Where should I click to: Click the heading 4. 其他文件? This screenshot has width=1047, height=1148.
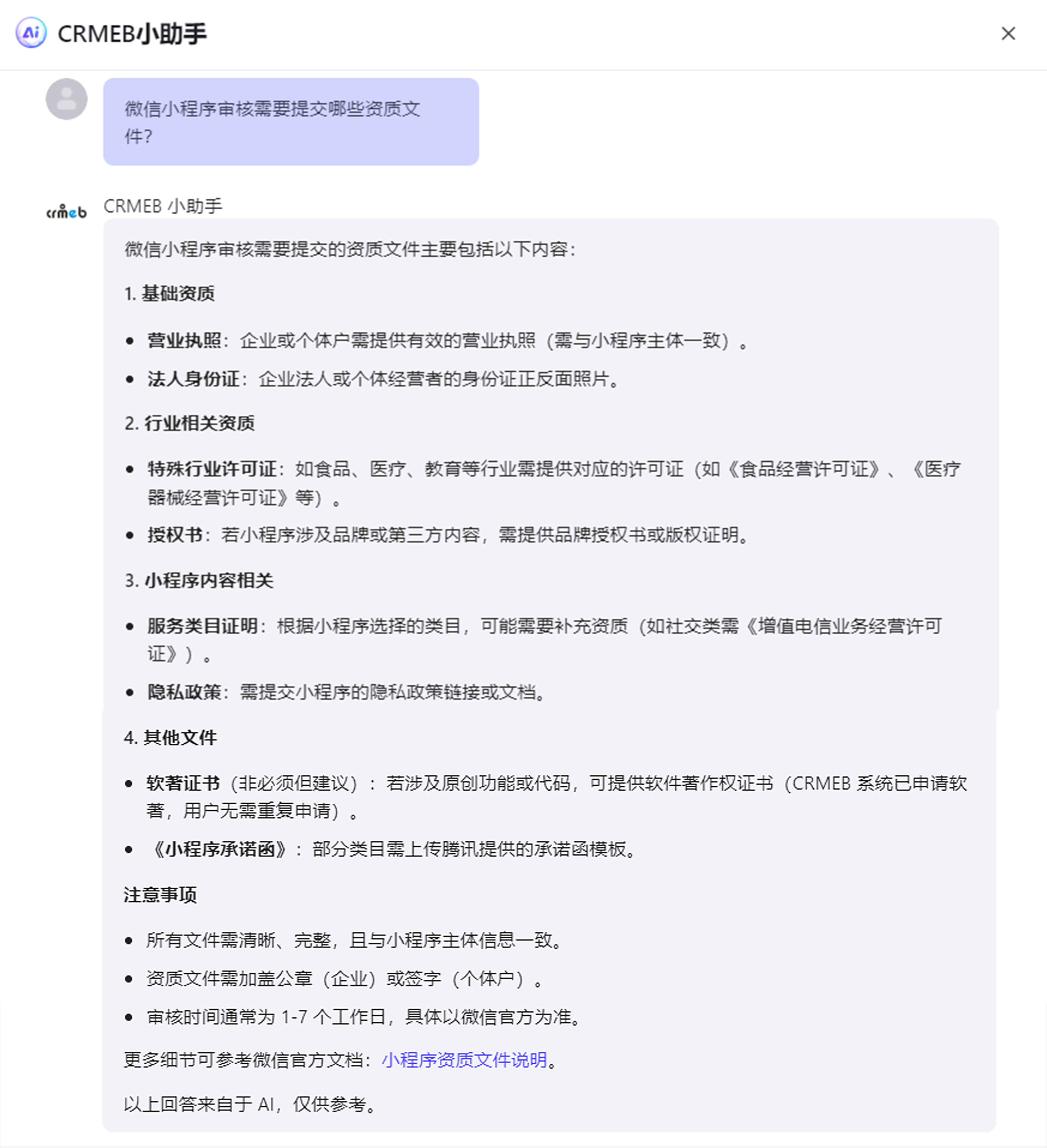click(170, 737)
